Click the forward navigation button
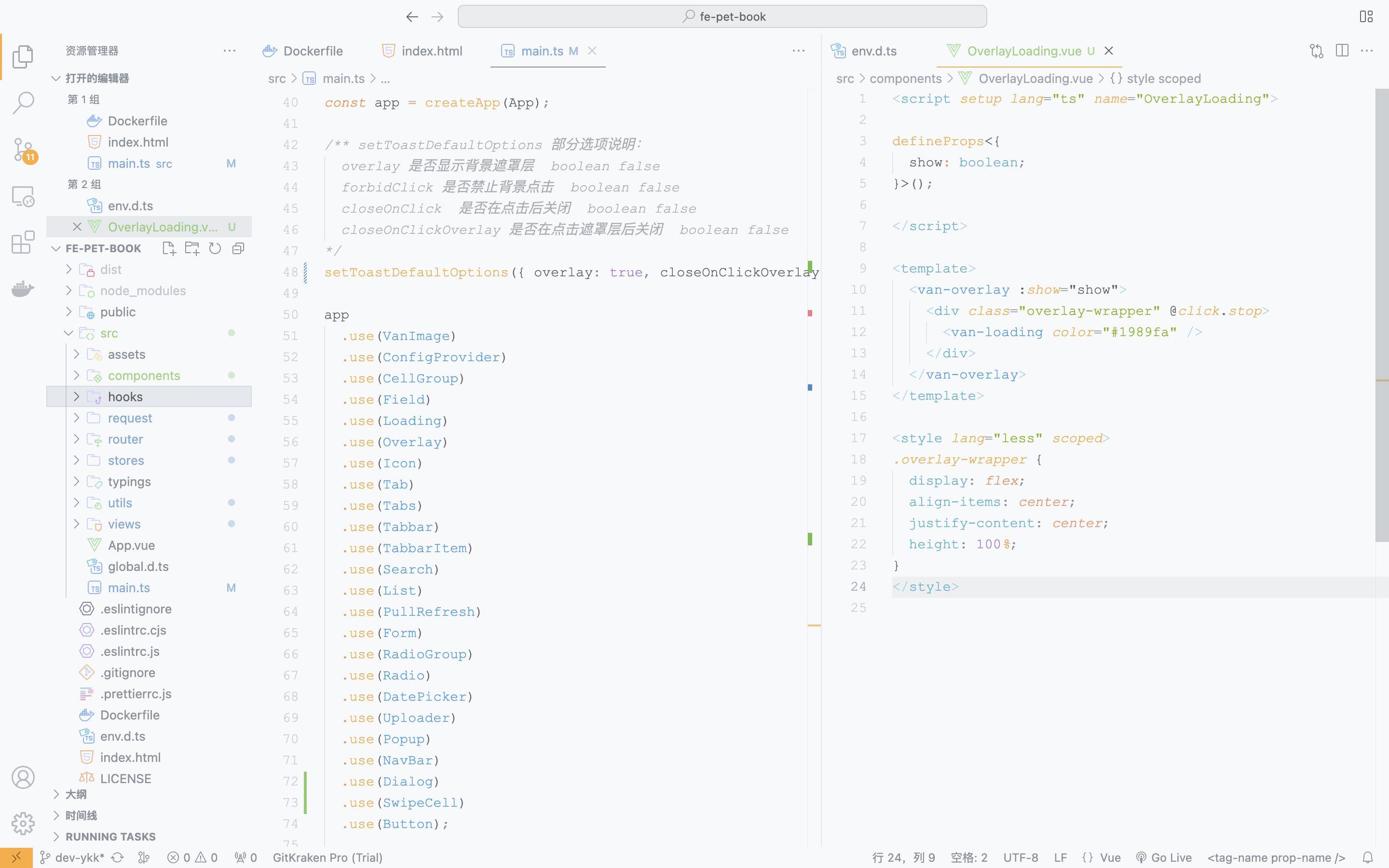Viewport: 1389px width, 868px height. point(436,16)
